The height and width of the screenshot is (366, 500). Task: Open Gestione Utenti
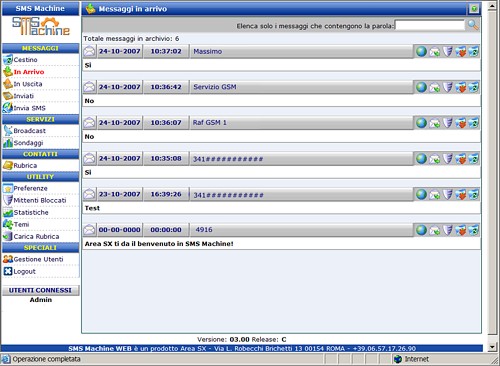pyautogui.click(x=38, y=259)
